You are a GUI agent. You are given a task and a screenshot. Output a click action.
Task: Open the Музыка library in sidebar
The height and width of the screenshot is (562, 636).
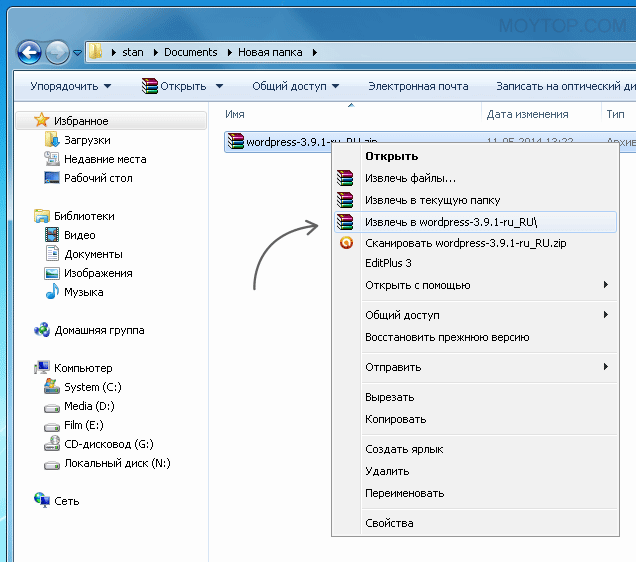(x=84, y=292)
